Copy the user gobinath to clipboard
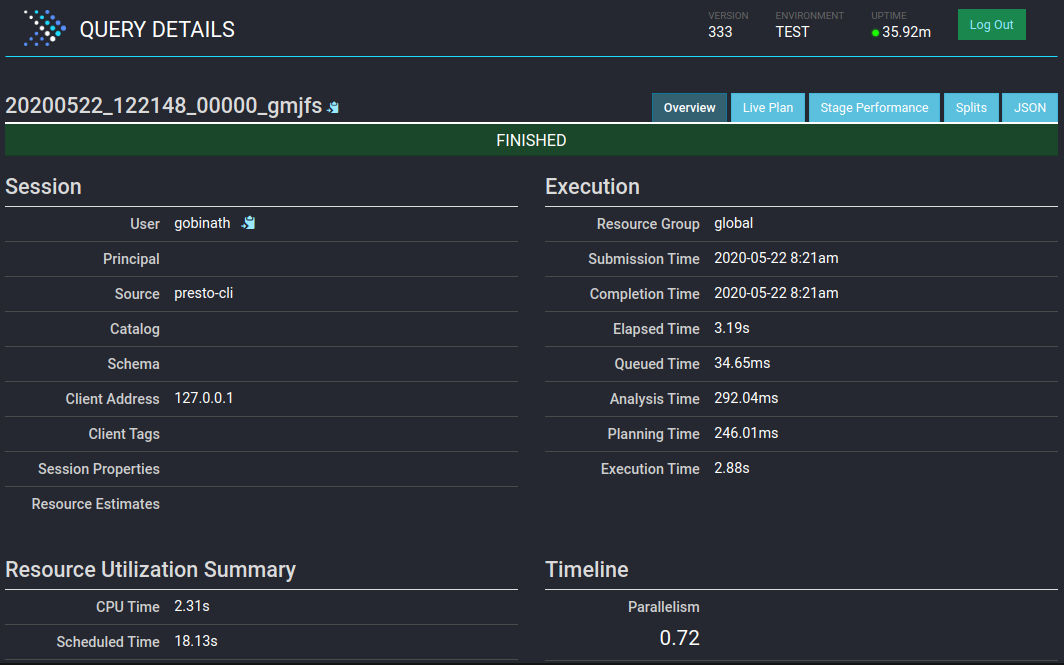 (x=248, y=223)
